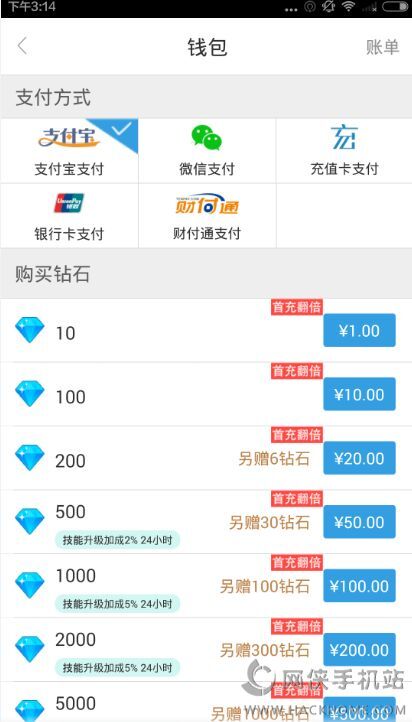Click the 技能升级加成2% 24小时 bonus tag
The height and width of the screenshot is (722, 412).
pyautogui.click(x=117, y=539)
